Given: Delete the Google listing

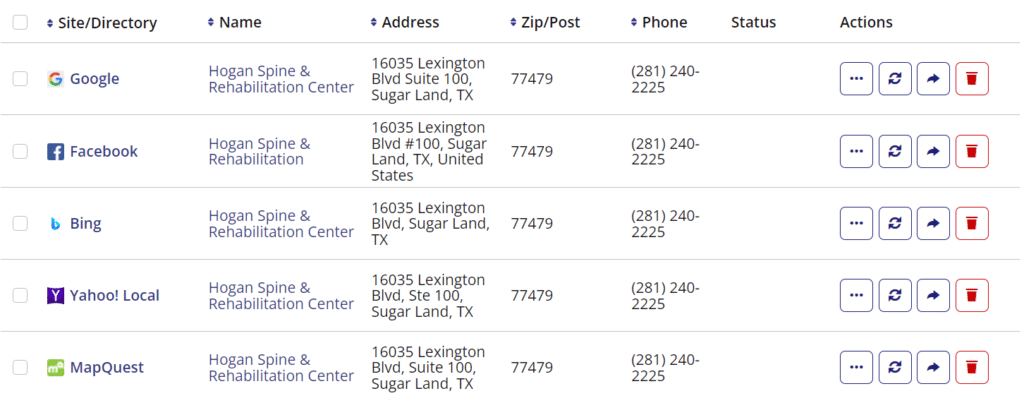Looking at the screenshot, I should point(972,79).
